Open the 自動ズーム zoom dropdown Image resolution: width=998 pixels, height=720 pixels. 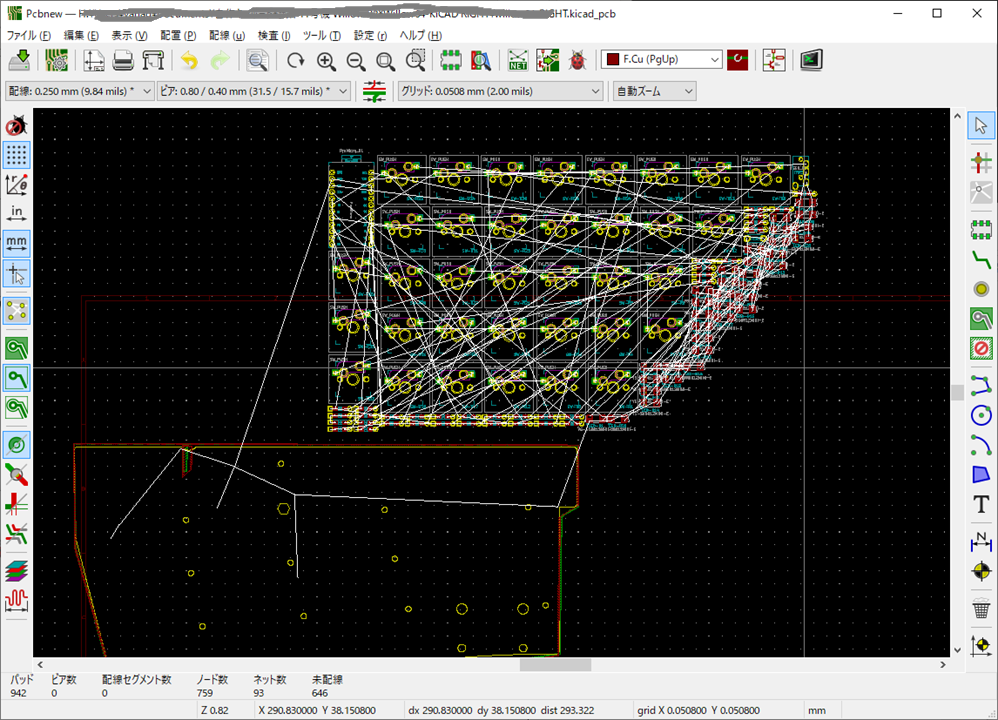pos(653,91)
